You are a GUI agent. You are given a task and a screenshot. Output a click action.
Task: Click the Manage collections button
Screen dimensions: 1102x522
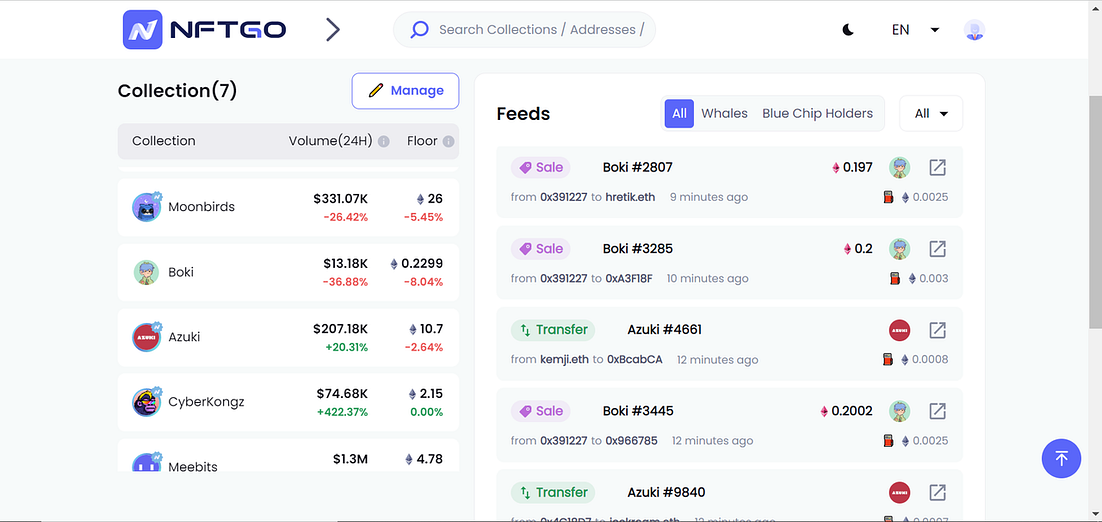[406, 91]
